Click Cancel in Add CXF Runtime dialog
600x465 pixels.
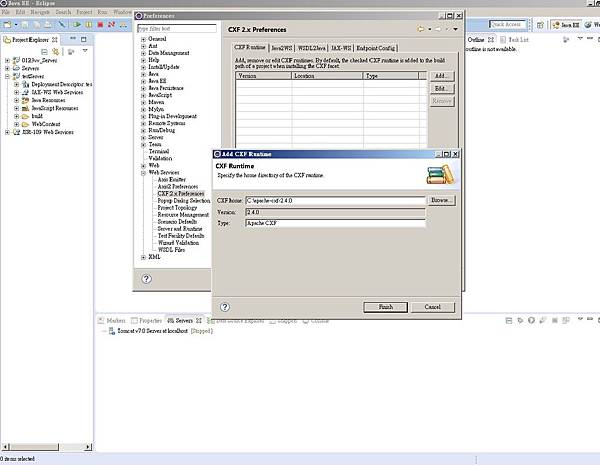(x=432, y=307)
